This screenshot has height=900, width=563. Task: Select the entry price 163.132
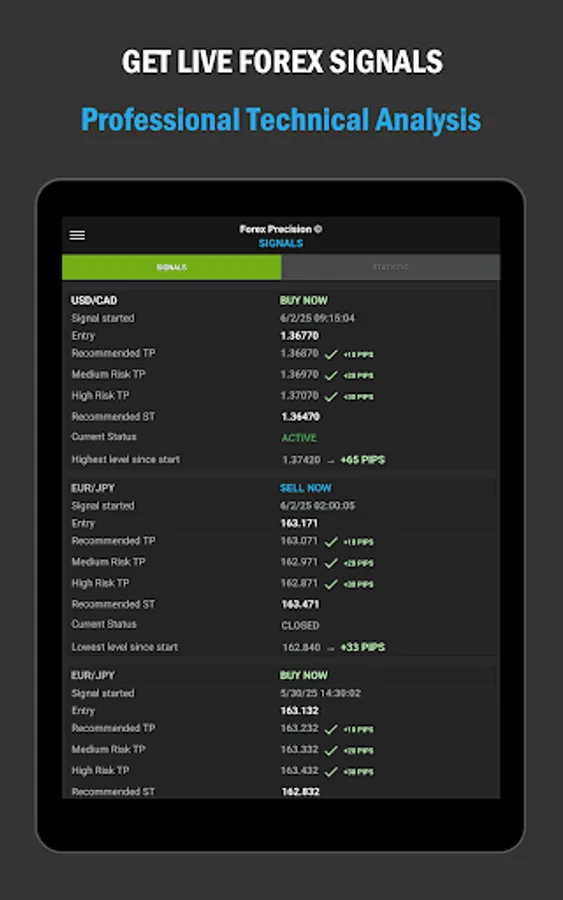pyautogui.click(x=300, y=711)
